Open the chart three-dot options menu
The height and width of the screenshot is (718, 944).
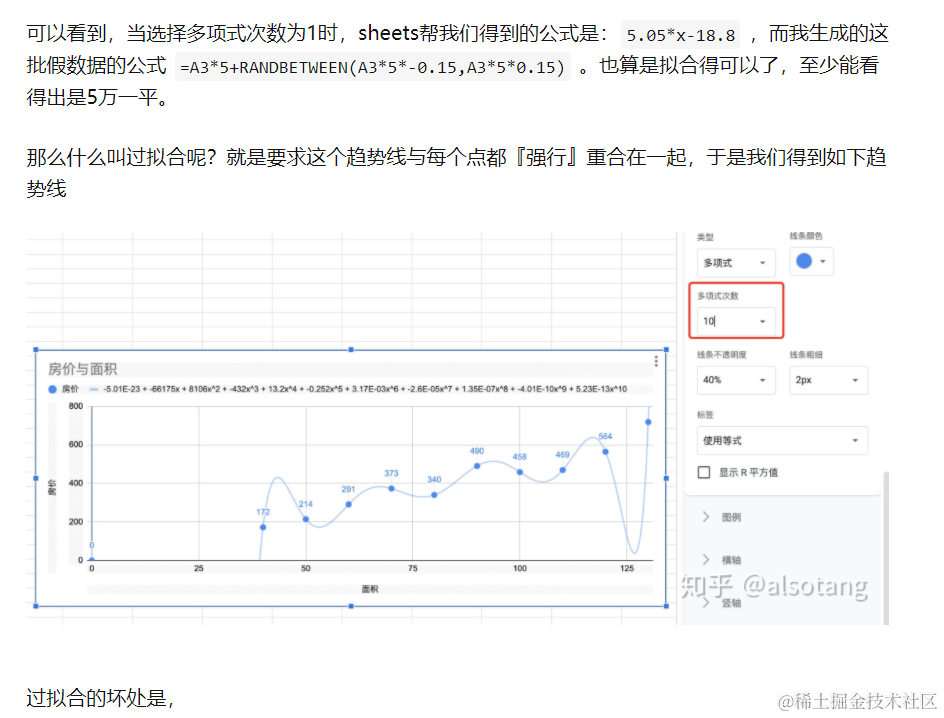(656, 361)
